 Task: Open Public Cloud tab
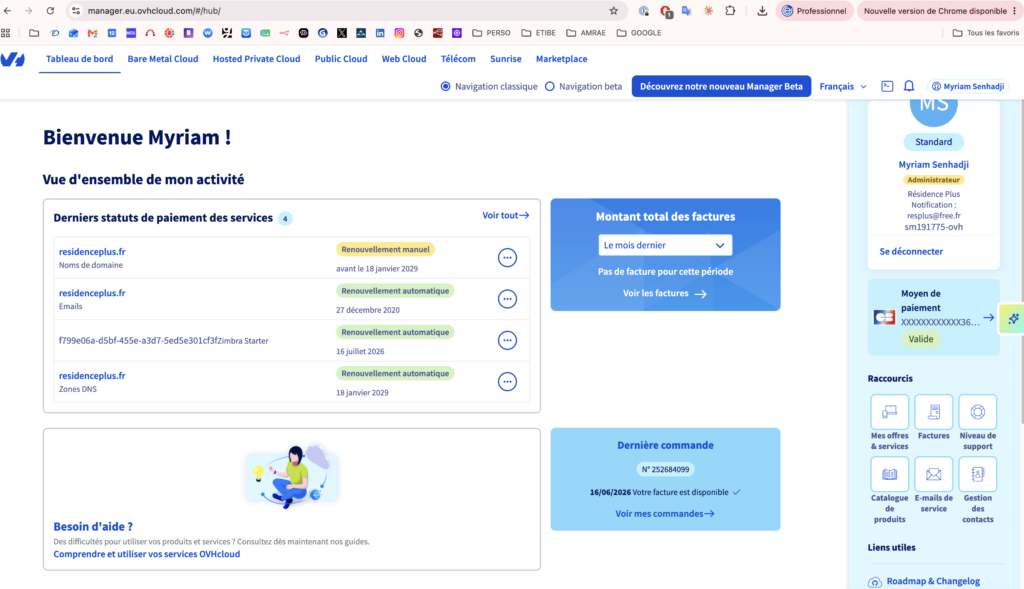point(341,59)
